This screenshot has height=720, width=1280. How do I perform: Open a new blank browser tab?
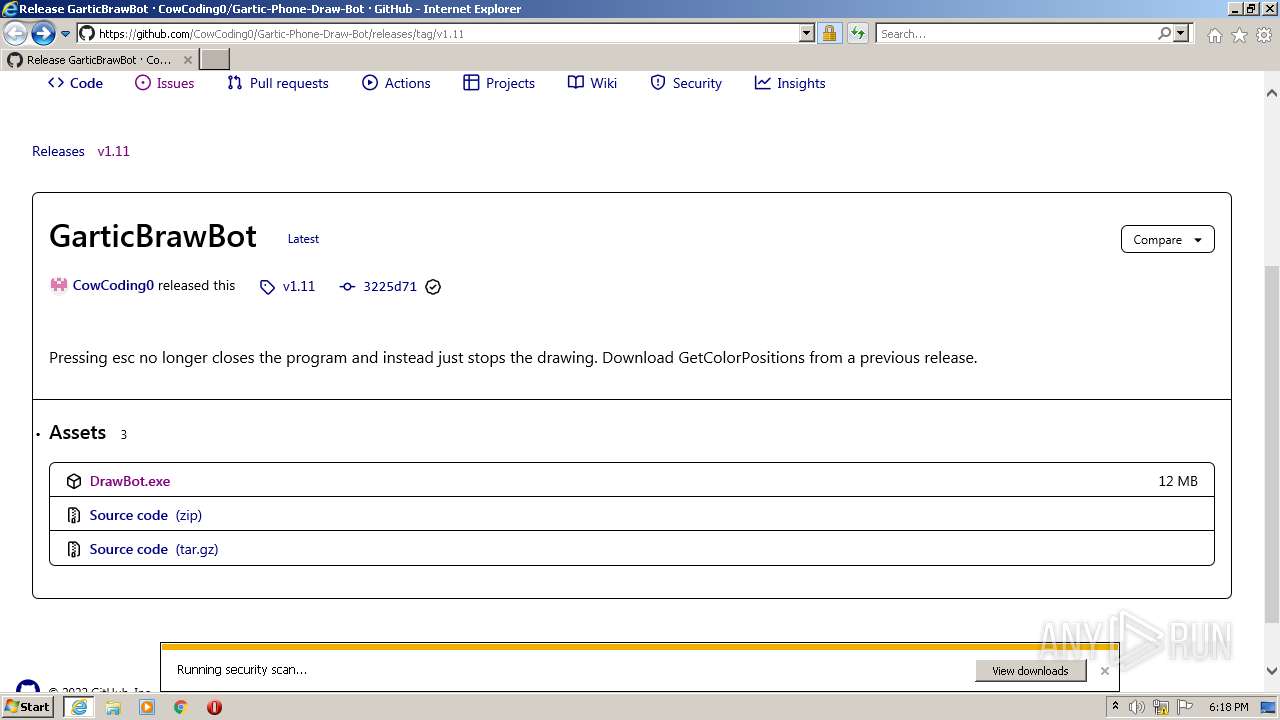[x=214, y=60]
